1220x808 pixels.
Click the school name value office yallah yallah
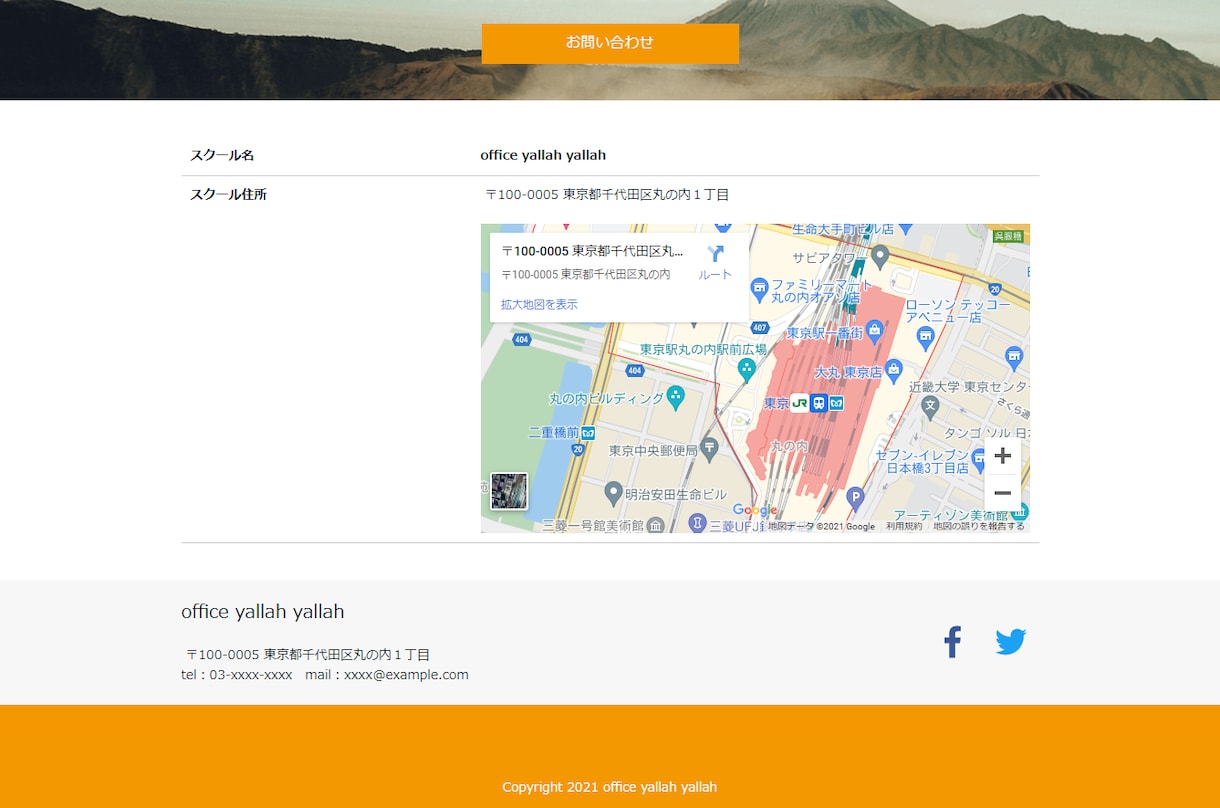543,155
